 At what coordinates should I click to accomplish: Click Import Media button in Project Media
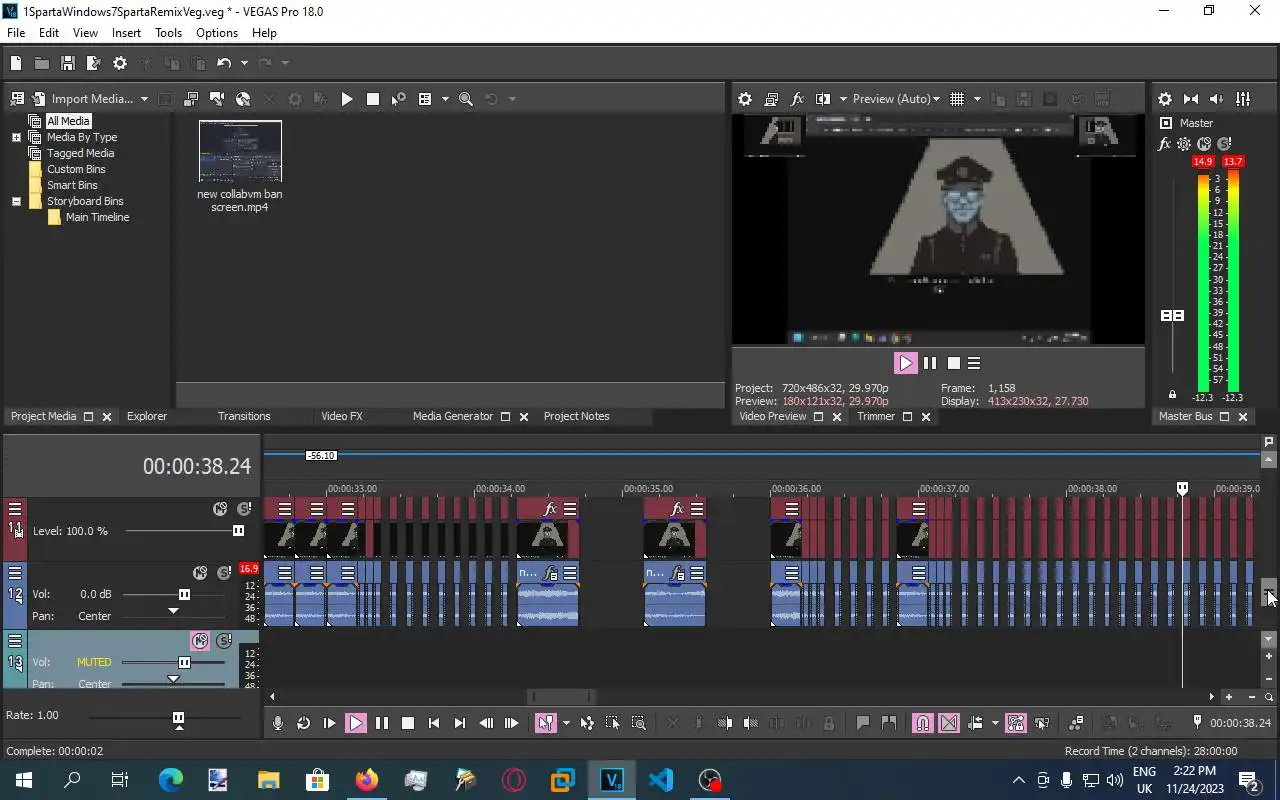click(83, 99)
